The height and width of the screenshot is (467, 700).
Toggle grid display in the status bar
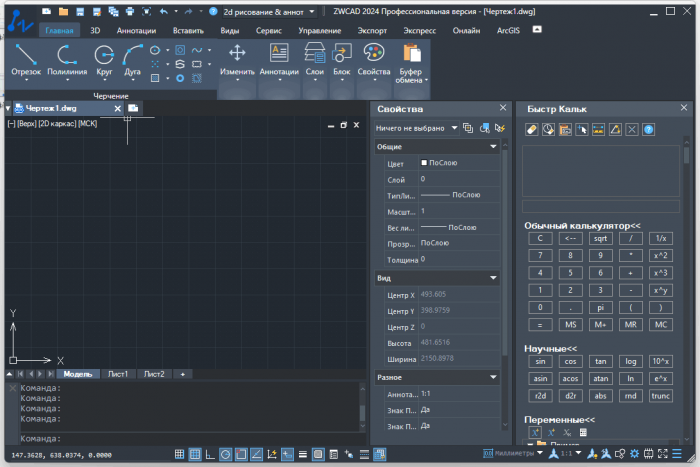click(195, 454)
